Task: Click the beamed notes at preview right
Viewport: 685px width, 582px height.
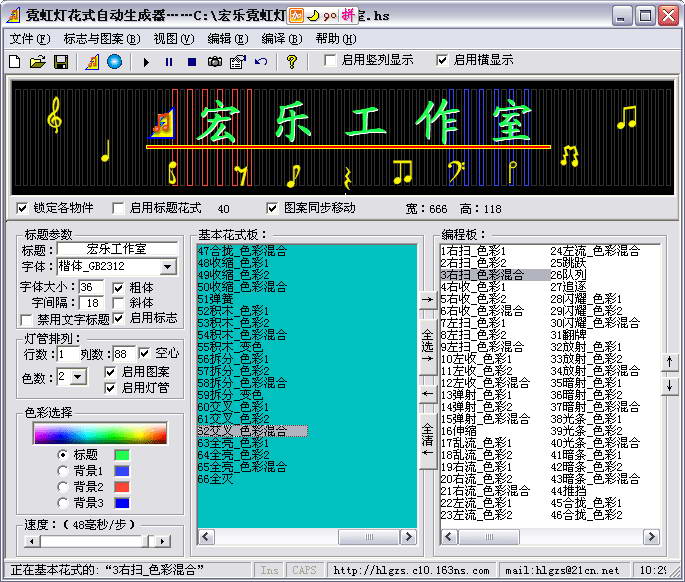Action: pyautogui.click(x=626, y=117)
